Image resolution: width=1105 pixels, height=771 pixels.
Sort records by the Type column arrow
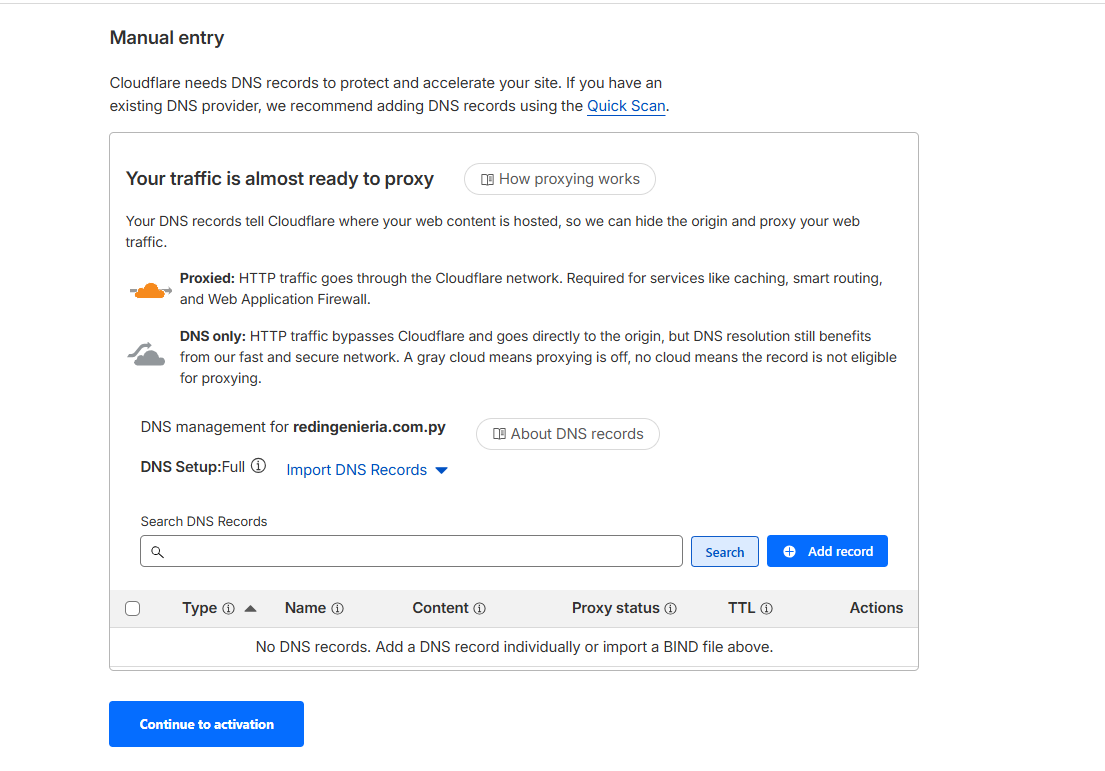[x=251, y=608]
